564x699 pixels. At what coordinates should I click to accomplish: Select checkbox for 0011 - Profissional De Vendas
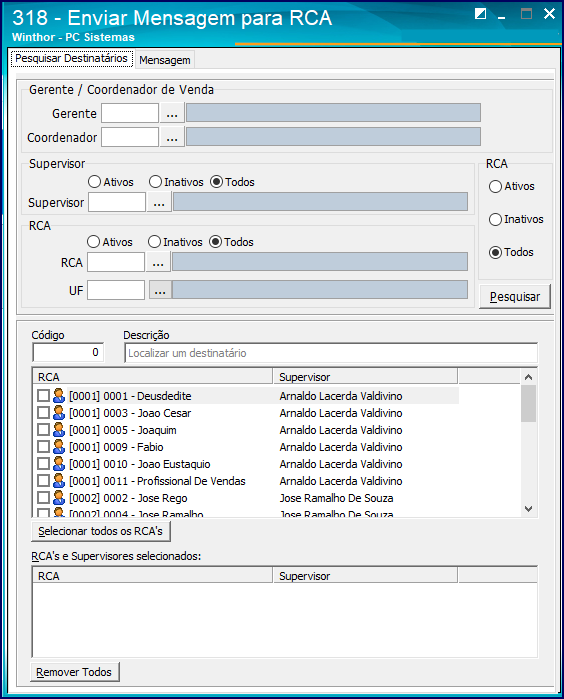[43, 481]
